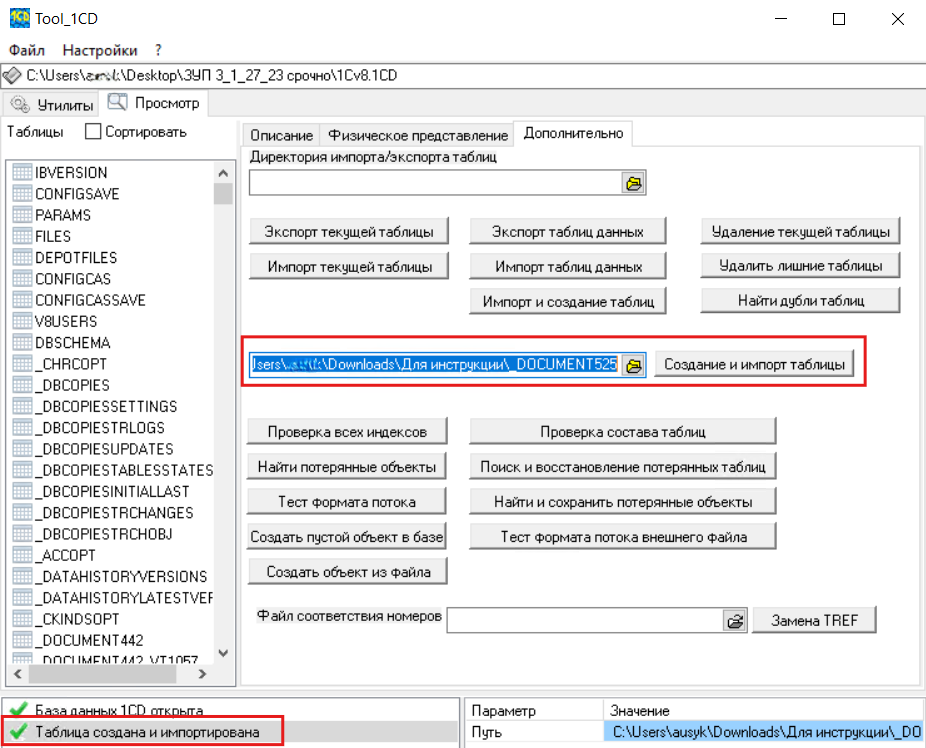Viewport: 926px width, 748px height.
Task: Click the folder icon beside the import/export directory field
Action: pos(634,183)
